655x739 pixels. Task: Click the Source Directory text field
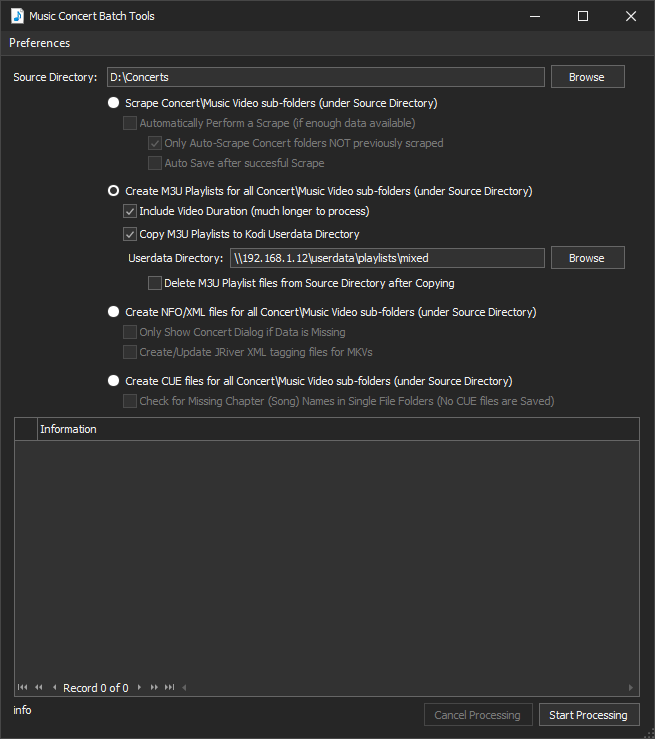pos(325,77)
